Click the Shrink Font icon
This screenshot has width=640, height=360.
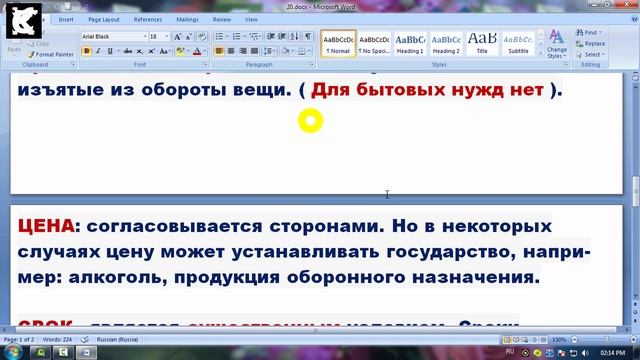pos(189,37)
